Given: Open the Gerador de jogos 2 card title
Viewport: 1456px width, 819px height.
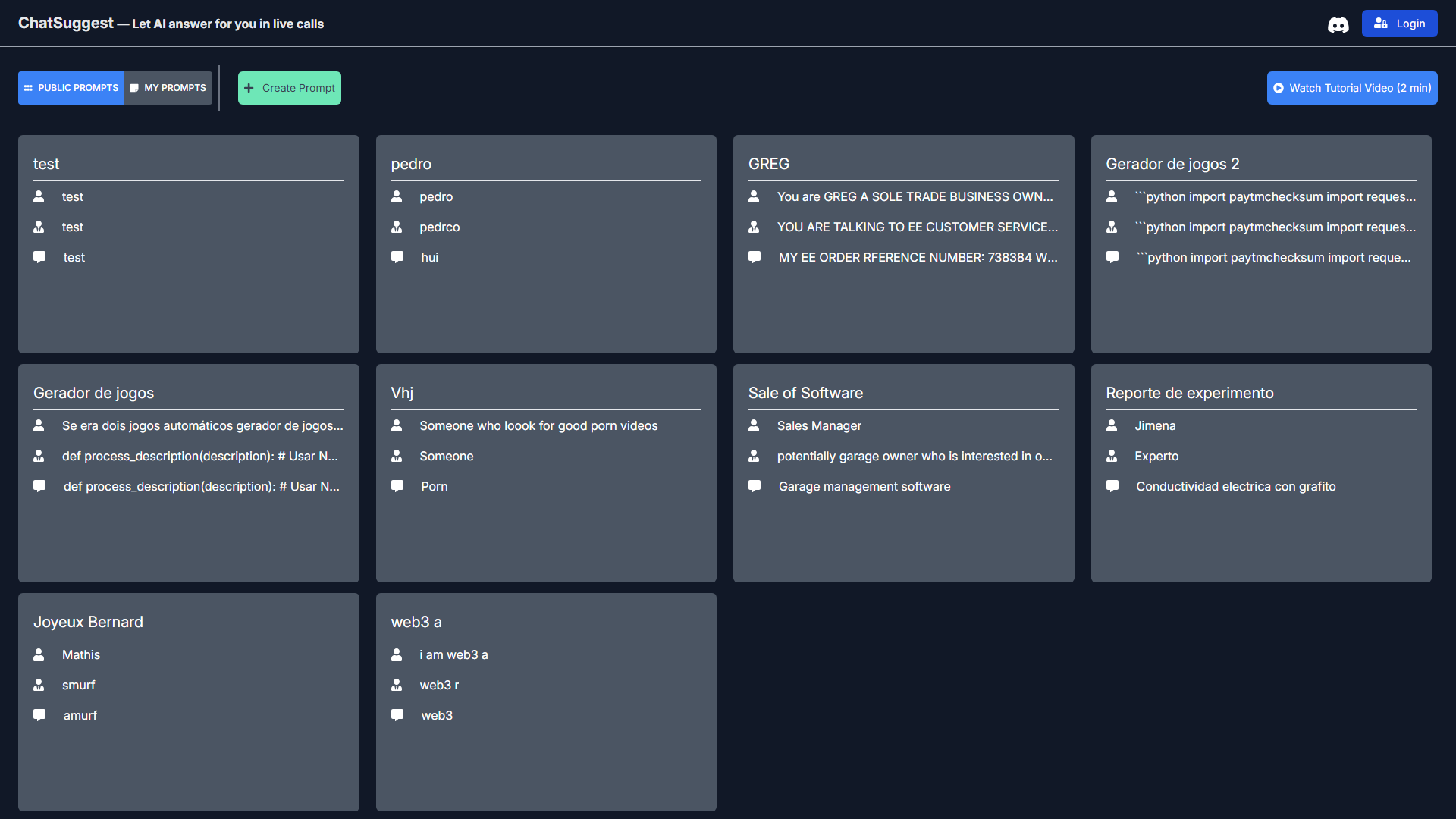Looking at the screenshot, I should pos(1172,164).
